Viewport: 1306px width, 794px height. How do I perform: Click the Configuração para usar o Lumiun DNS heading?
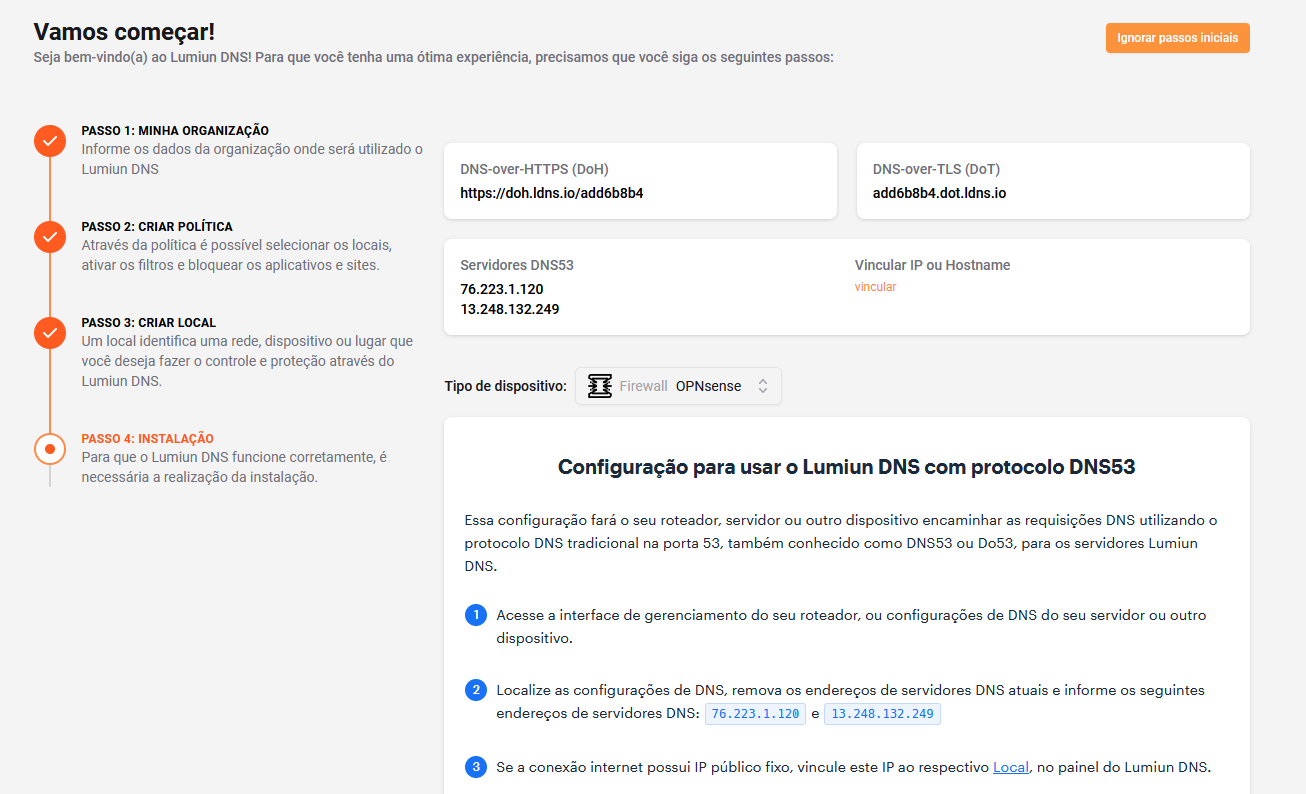pyautogui.click(x=846, y=466)
